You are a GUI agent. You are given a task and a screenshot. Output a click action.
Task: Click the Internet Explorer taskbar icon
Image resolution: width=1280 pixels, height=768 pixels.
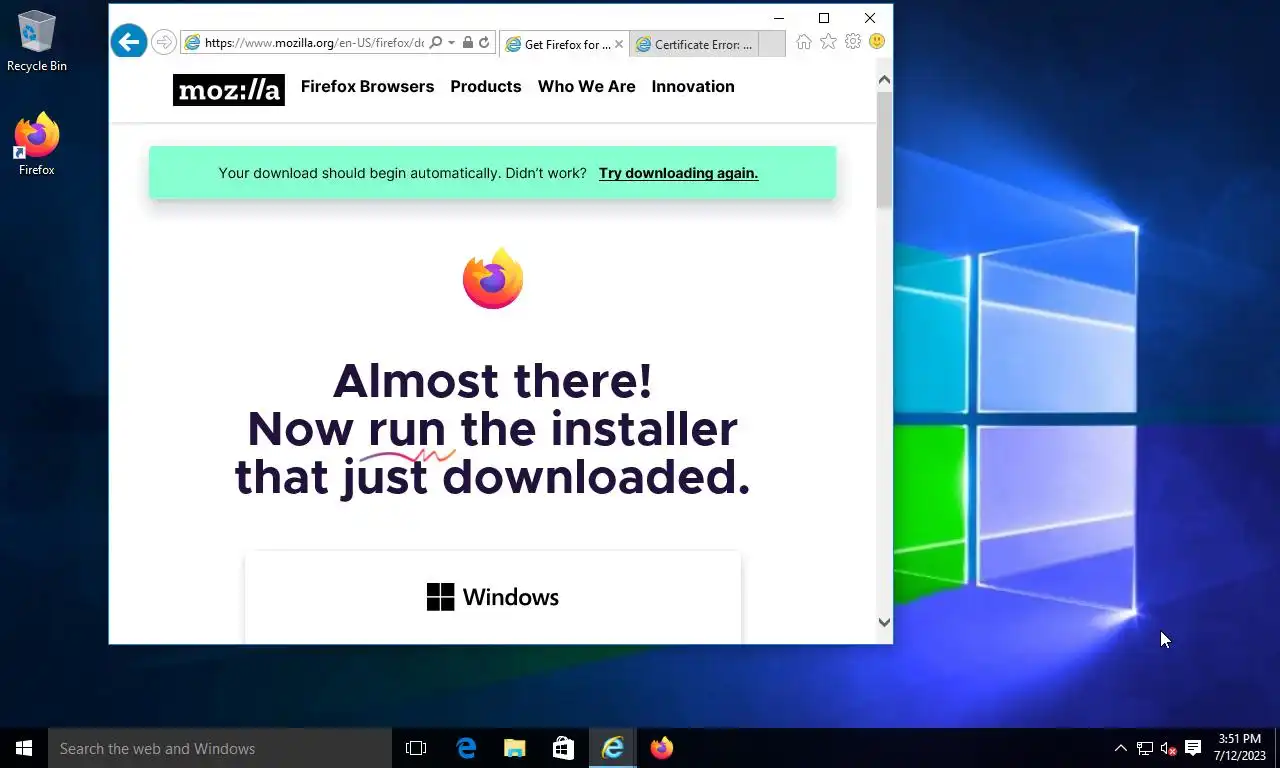coord(612,748)
